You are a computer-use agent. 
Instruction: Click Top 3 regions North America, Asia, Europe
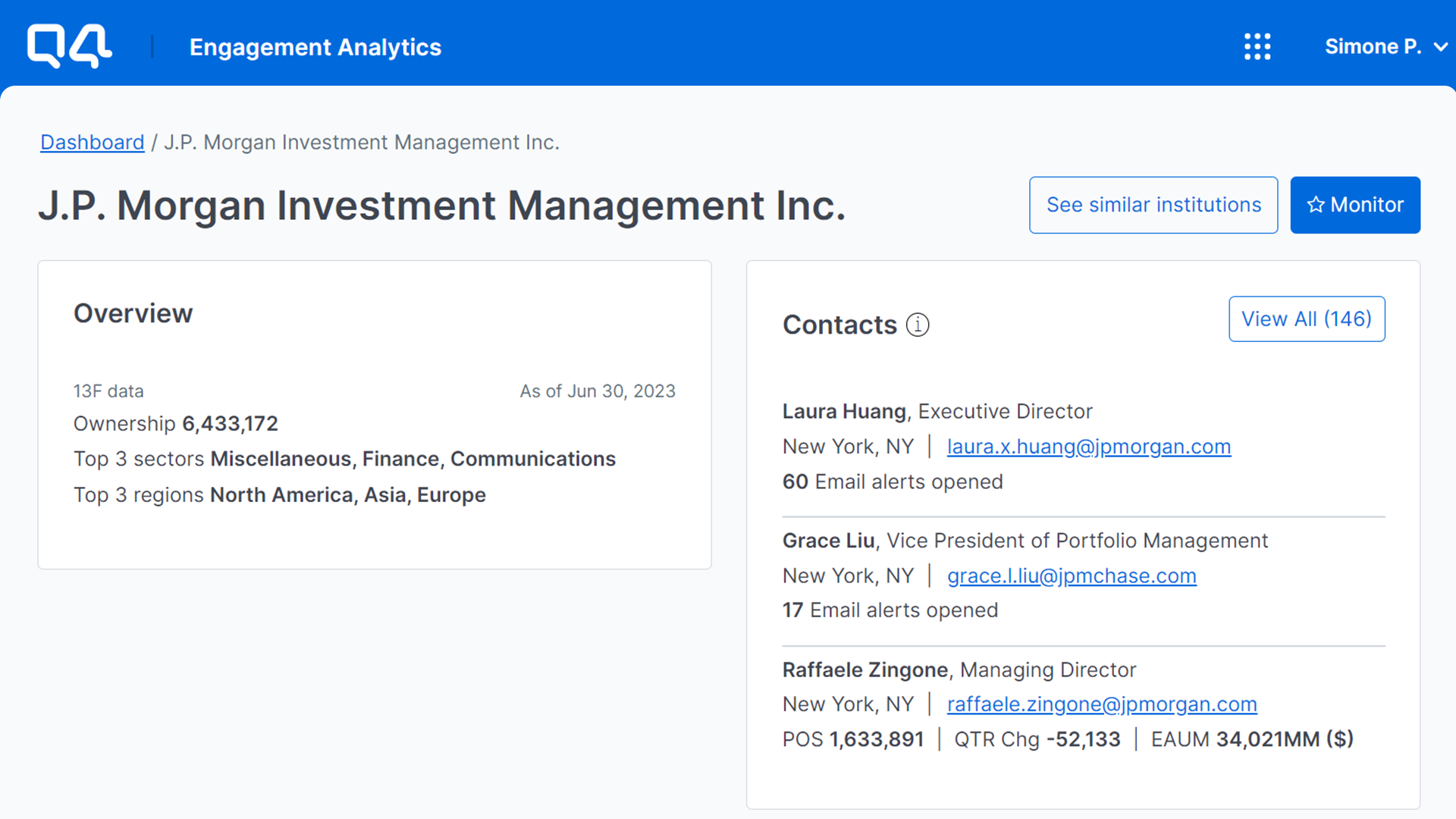click(280, 494)
